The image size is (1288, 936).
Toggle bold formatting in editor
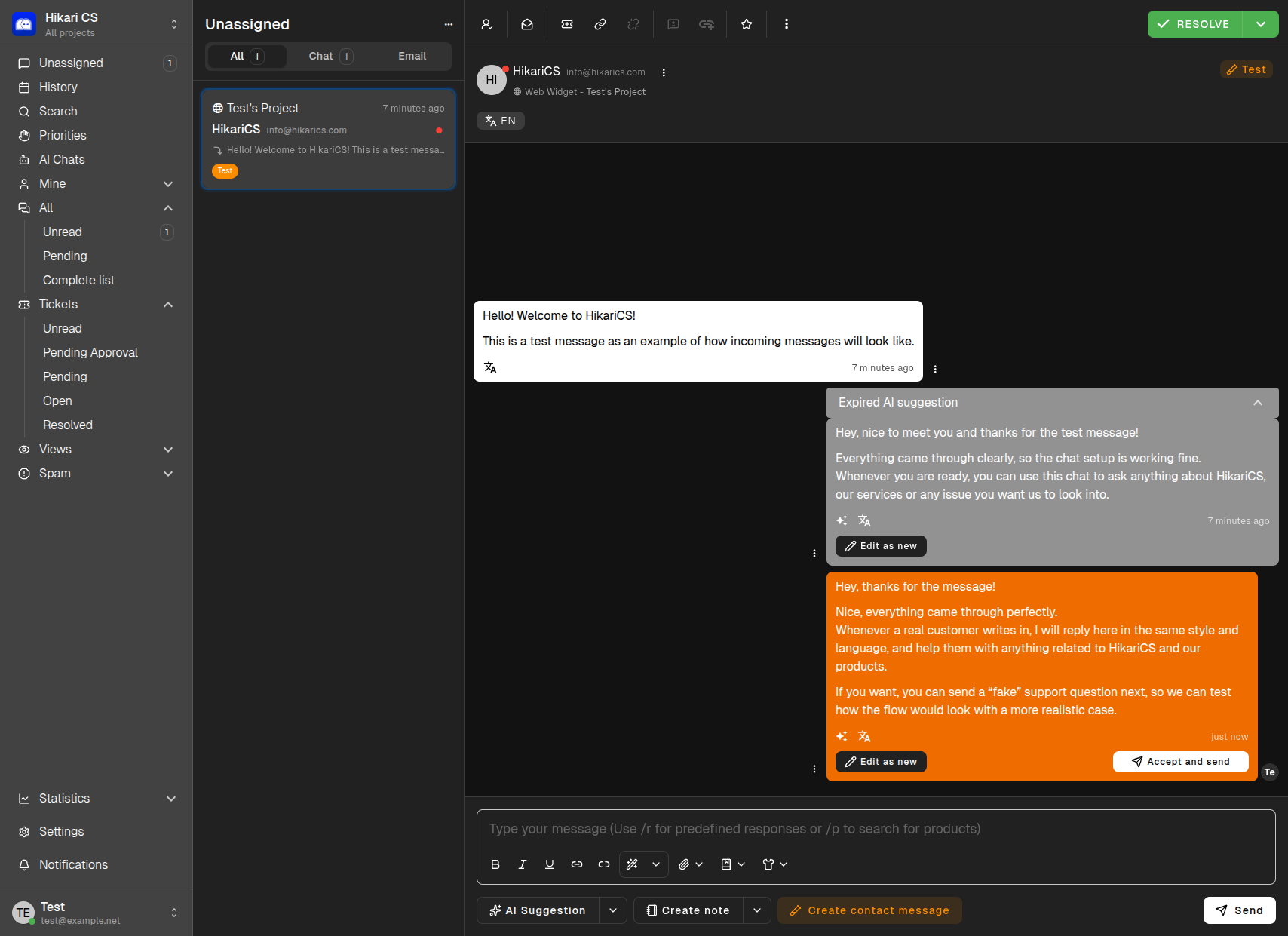[x=495, y=864]
